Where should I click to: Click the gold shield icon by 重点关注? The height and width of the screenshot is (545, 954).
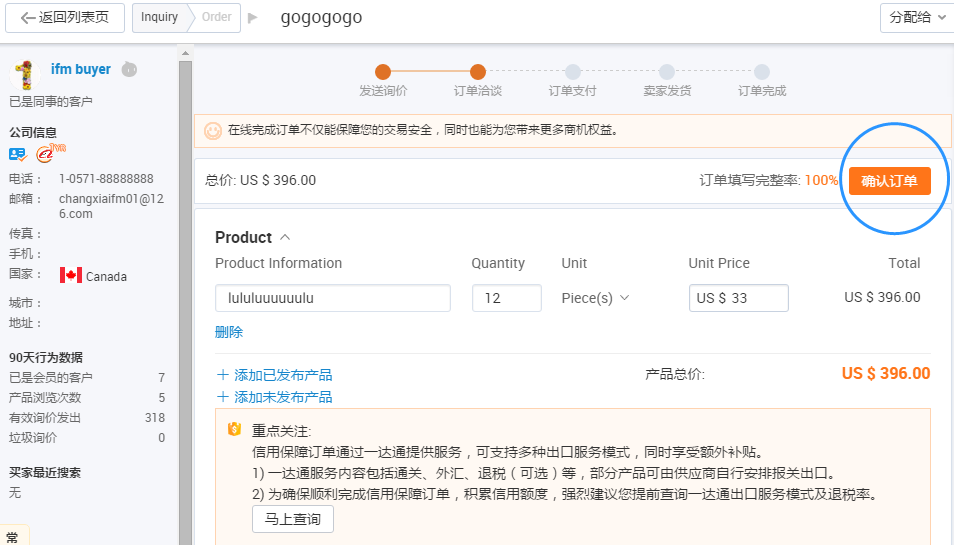[234, 429]
